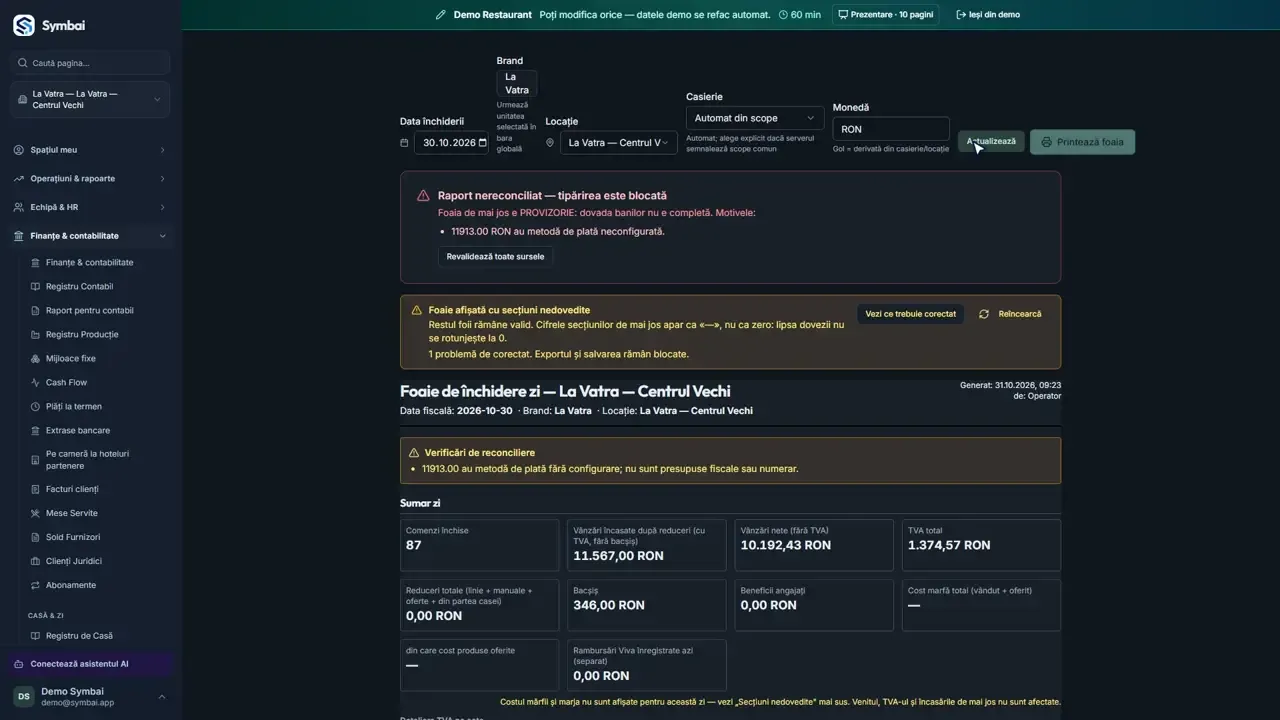
Task: Click the Printează foaia button
Action: pyautogui.click(x=1082, y=142)
